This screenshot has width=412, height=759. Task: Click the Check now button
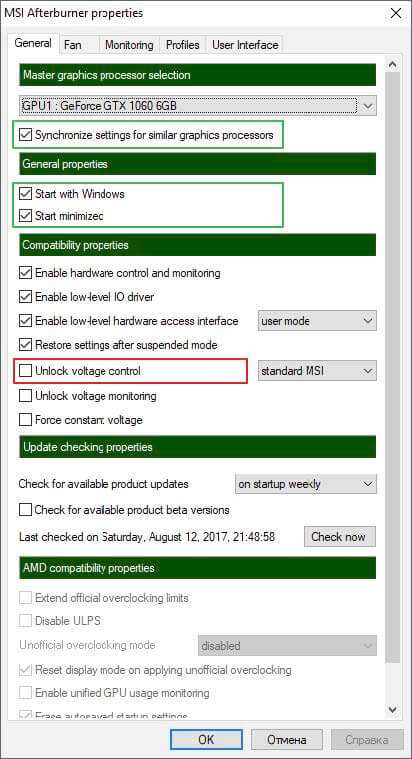[x=340, y=537]
